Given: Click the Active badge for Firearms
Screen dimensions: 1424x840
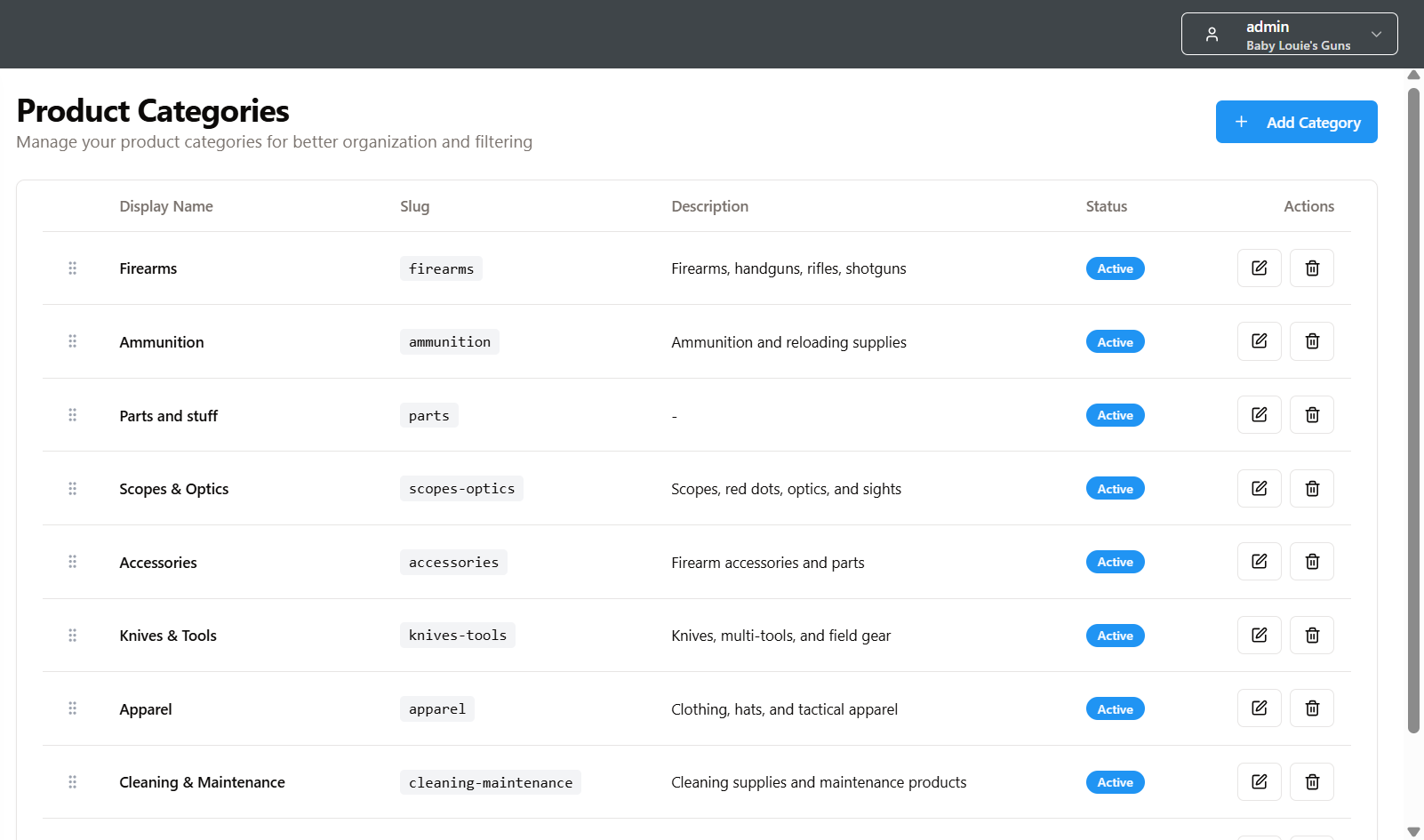Looking at the screenshot, I should click(1115, 268).
